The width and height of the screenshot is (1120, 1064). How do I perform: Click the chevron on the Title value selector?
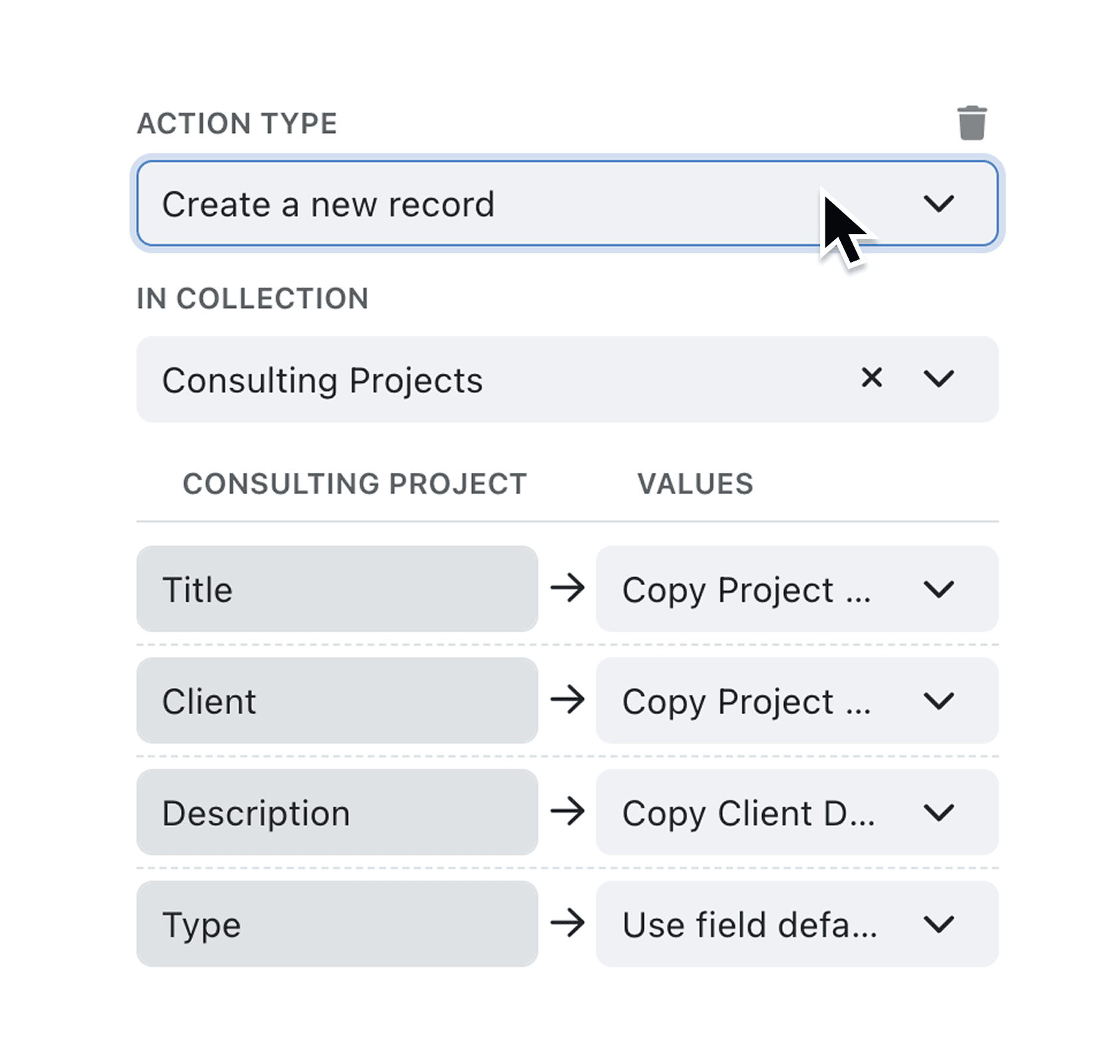coord(940,589)
